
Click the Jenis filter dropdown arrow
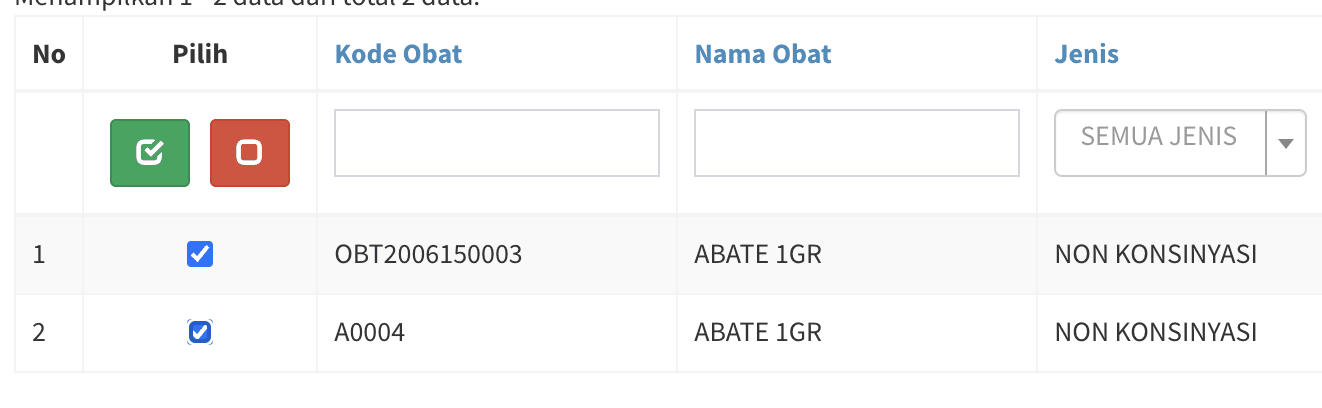point(1286,143)
